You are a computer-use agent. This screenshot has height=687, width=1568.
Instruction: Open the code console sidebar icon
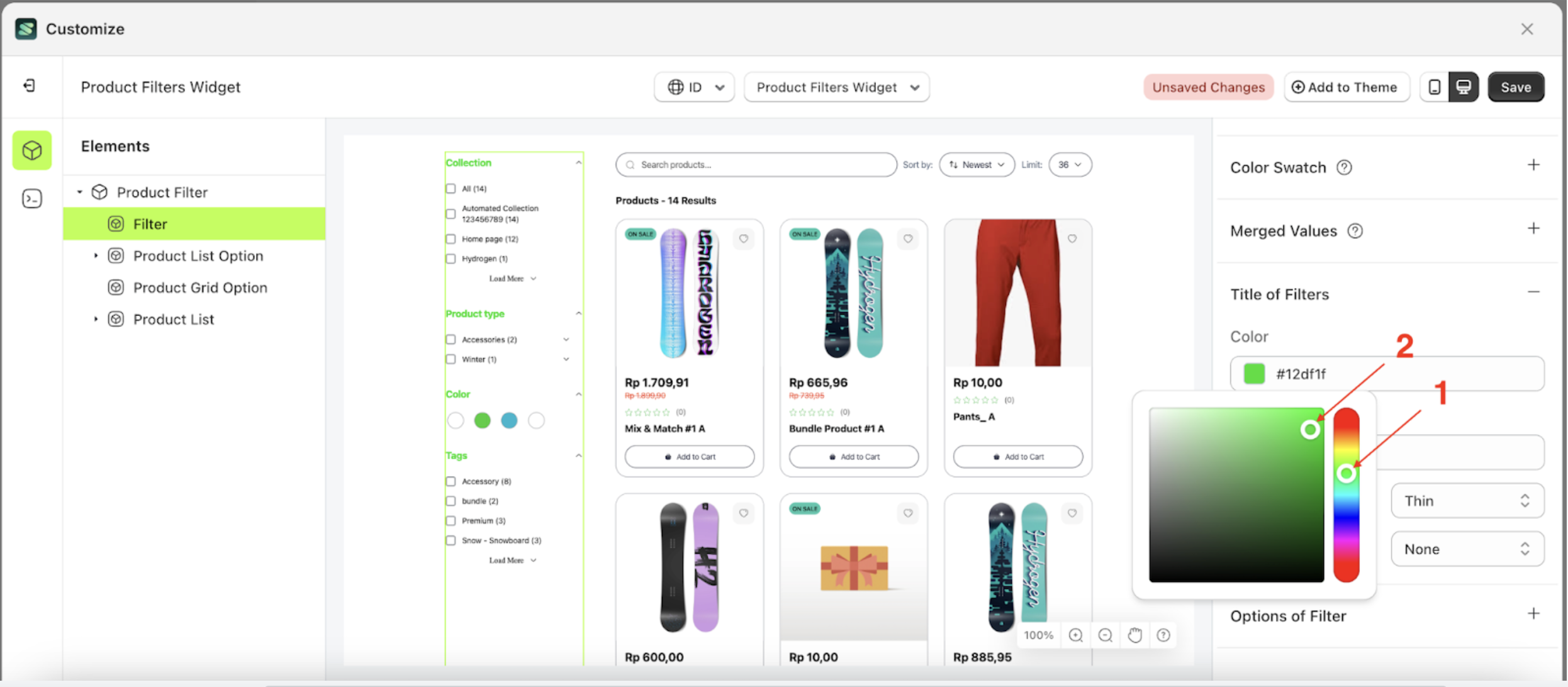[x=32, y=199]
